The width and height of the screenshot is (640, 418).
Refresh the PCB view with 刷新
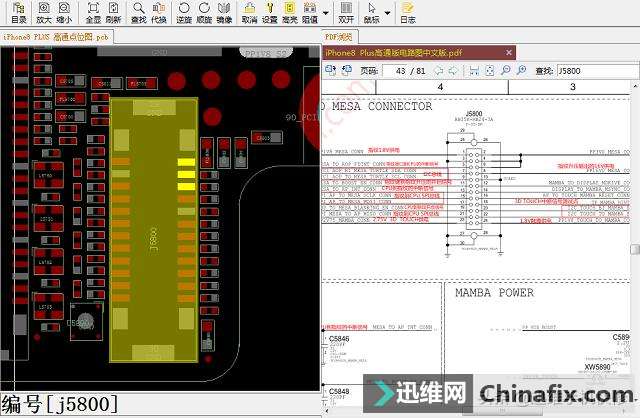pyautogui.click(x=113, y=13)
